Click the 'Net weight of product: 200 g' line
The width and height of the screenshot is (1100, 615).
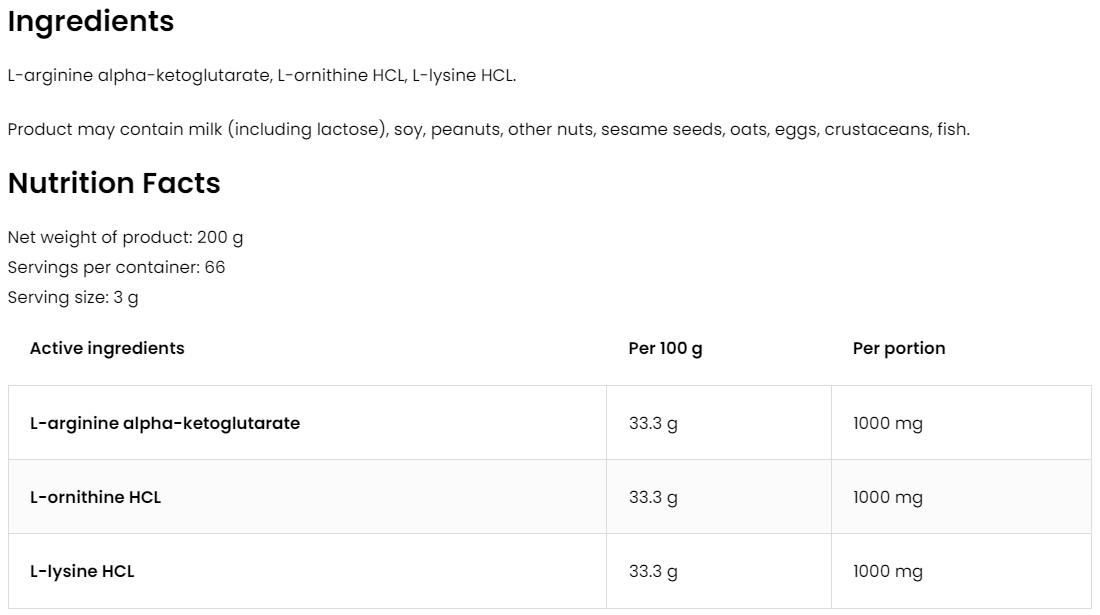click(125, 237)
